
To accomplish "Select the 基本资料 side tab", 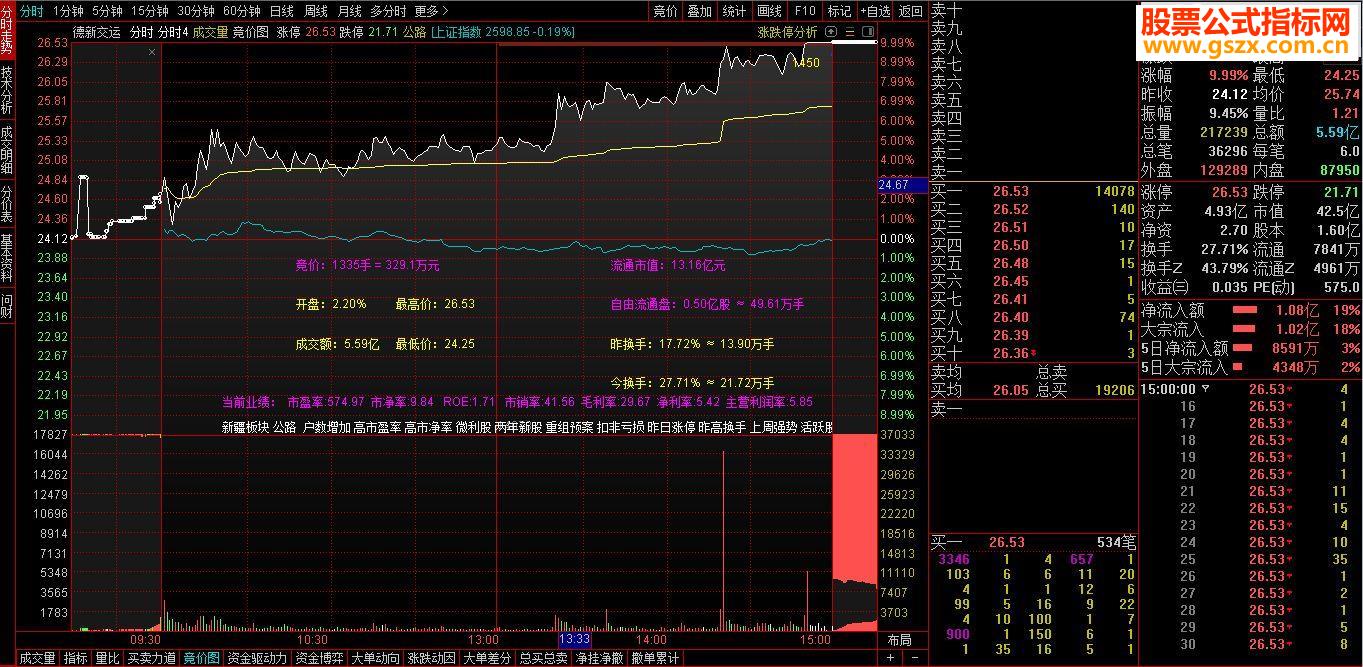I will (x=7, y=257).
